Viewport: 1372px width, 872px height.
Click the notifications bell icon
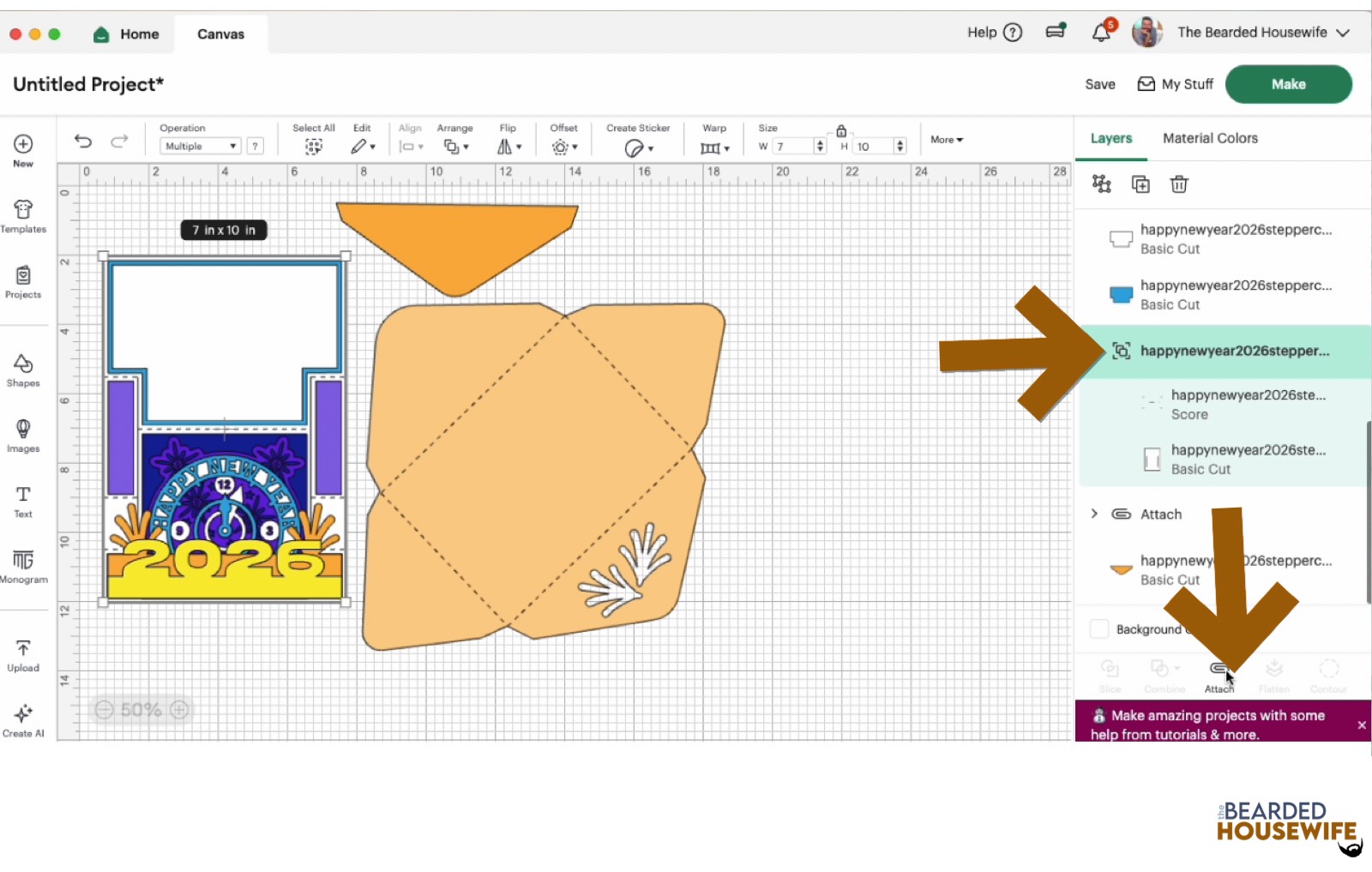(1101, 33)
